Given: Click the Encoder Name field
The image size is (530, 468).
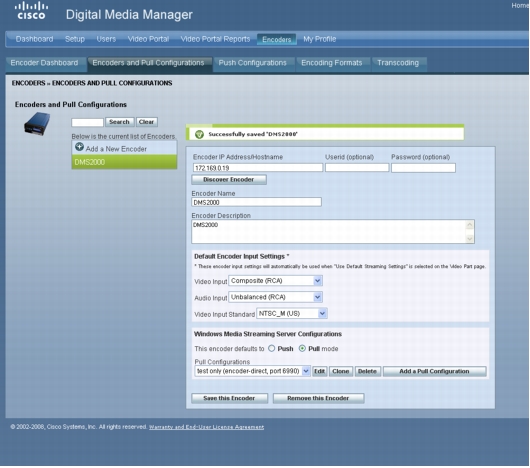Looking at the screenshot, I should pyautogui.click(x=257, y=202).
